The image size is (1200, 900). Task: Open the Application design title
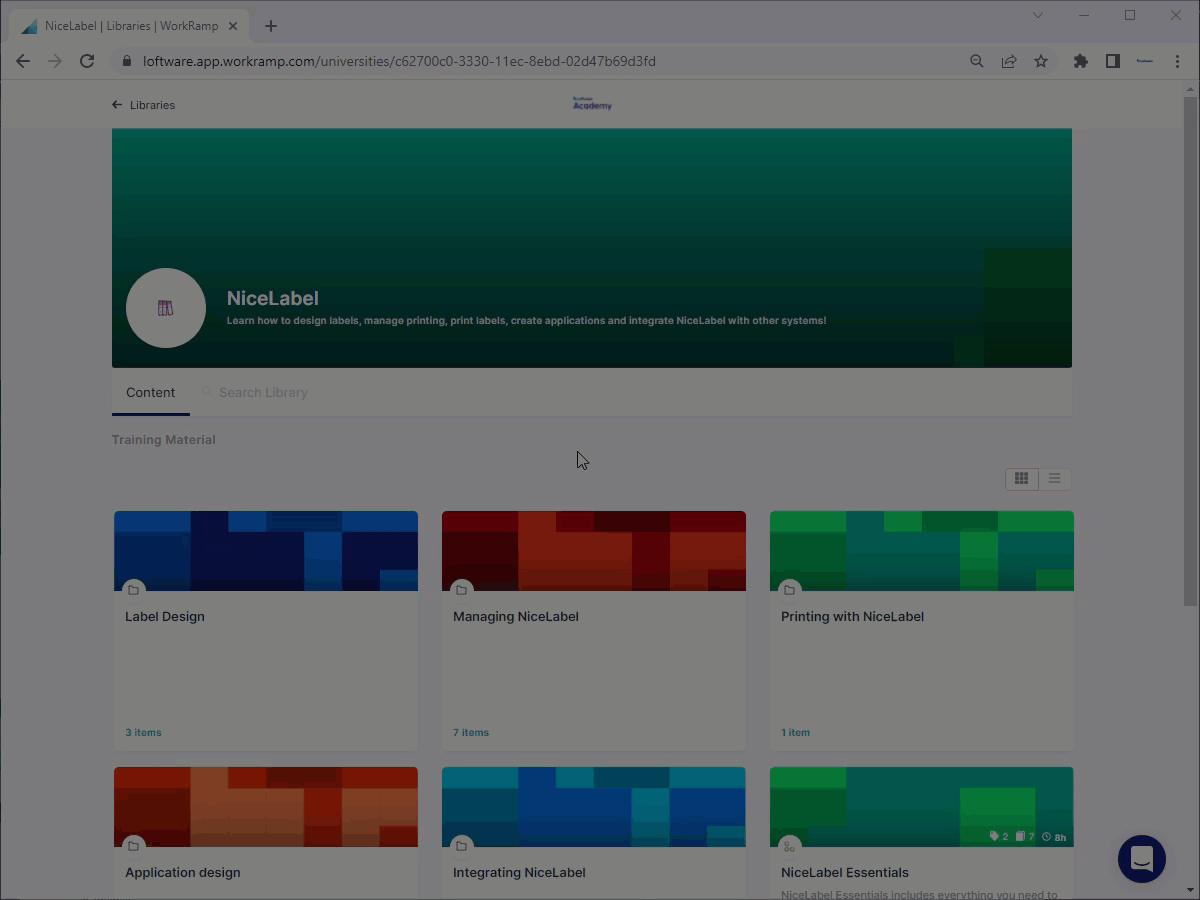[183, 873]
